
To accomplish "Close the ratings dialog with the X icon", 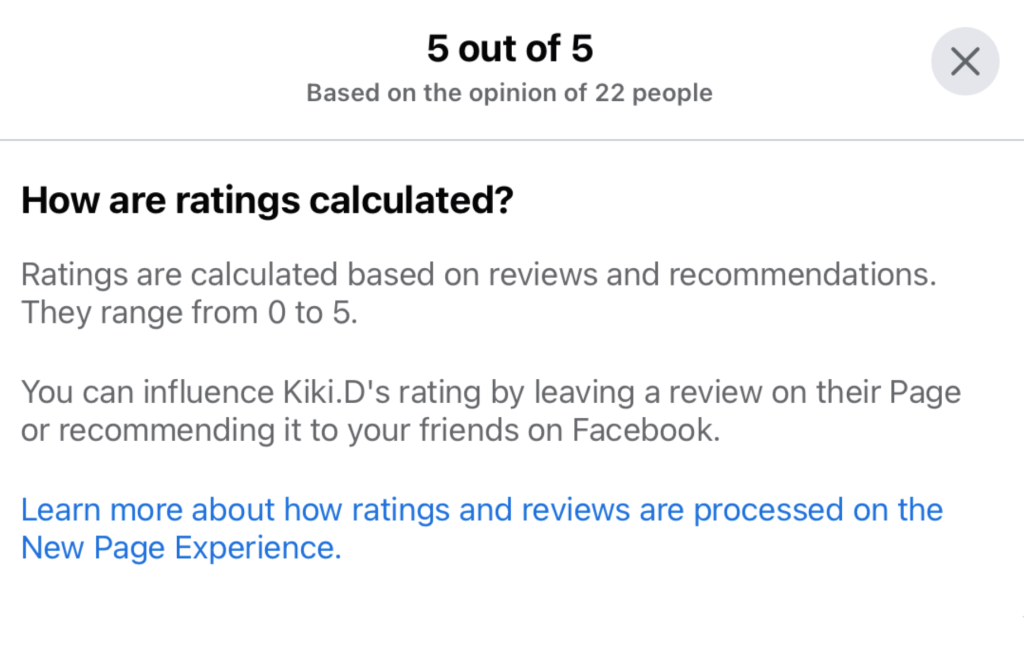I will 964,62.
